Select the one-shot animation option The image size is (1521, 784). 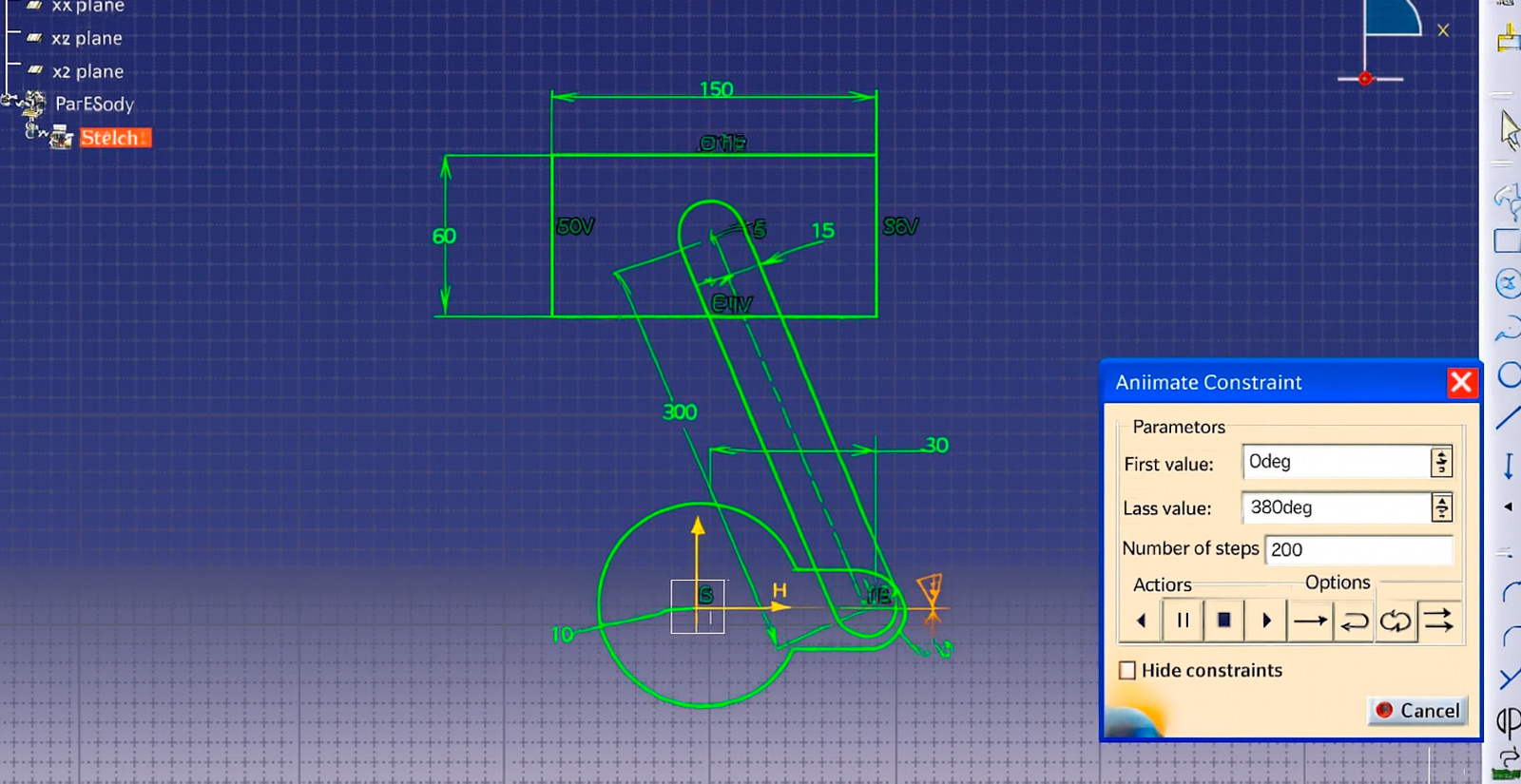[1310, 621]
